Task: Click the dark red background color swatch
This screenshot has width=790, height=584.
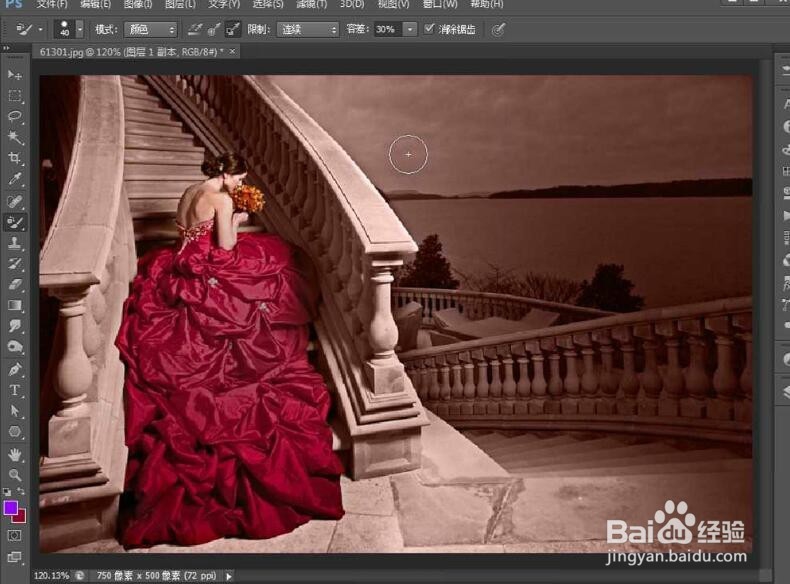Action: [21, 516]
